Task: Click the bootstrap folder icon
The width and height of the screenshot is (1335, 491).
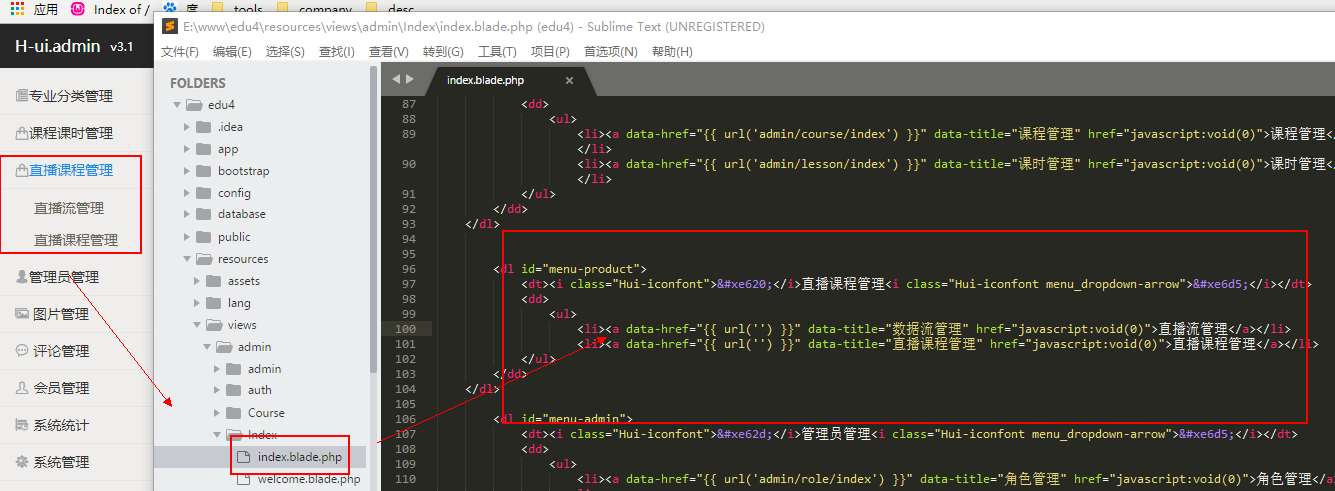Action: [203, 171]
